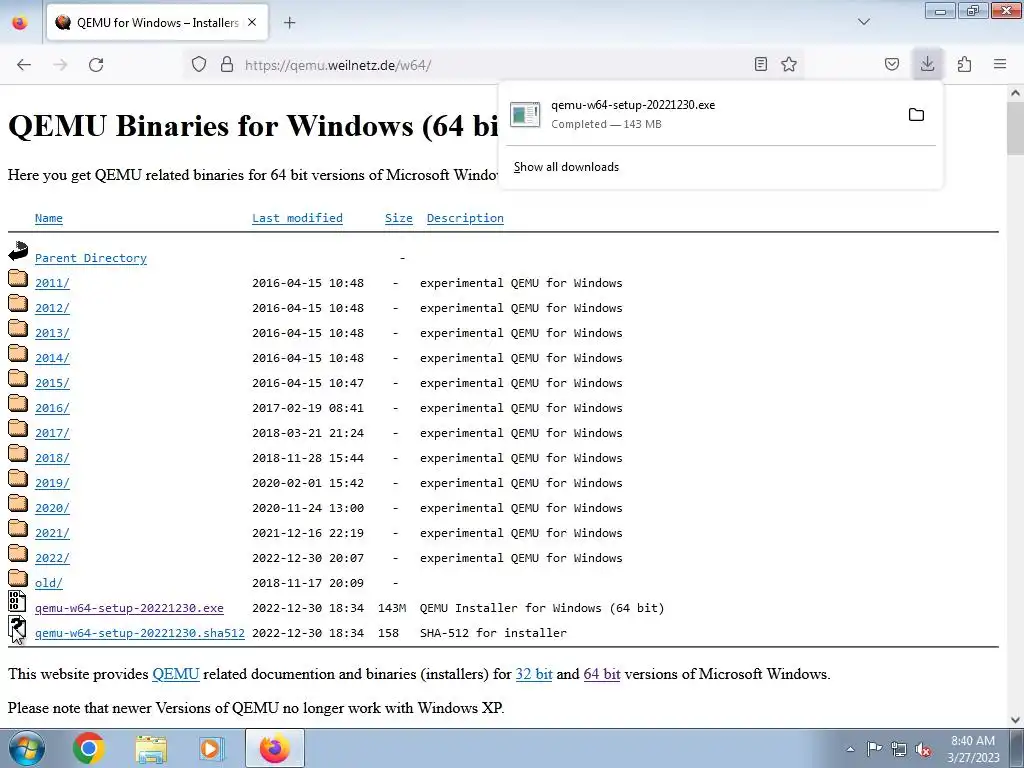This screenshot has height=768, width=1024.
Task: Follow the QEMU link in paragraph
Action: tap(176, 674)
